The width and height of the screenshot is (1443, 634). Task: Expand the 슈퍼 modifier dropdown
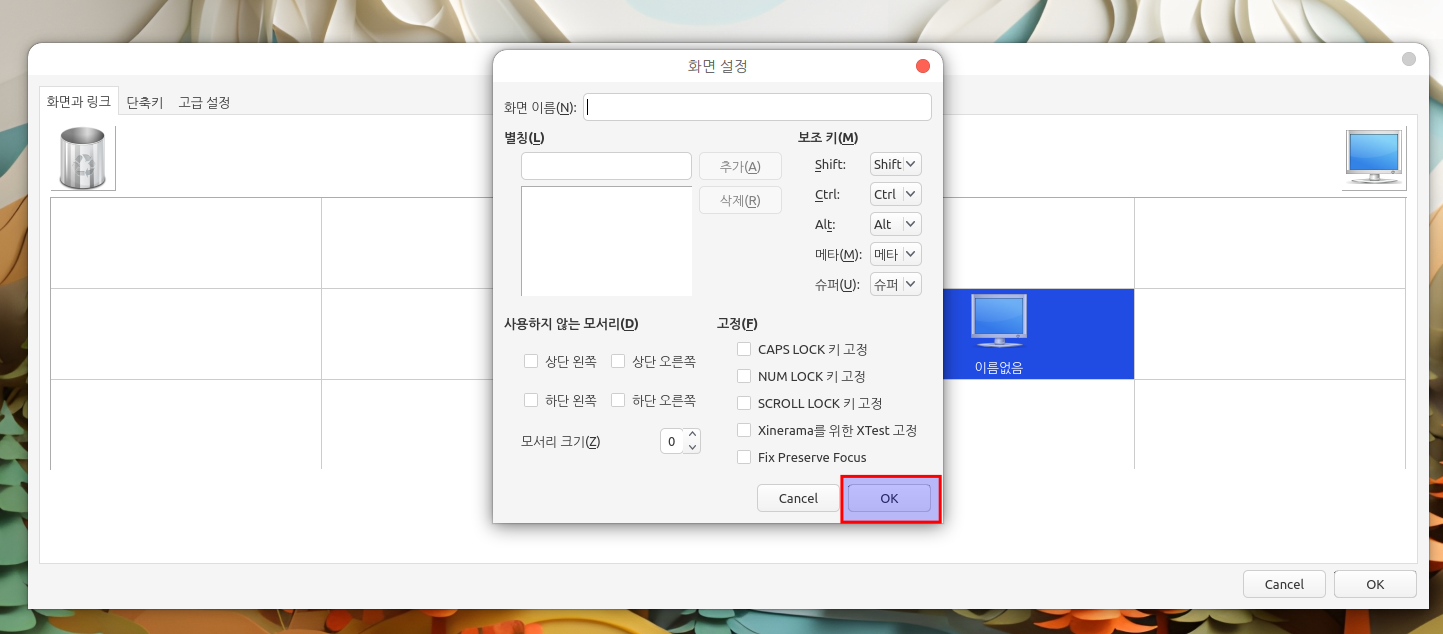(x=895, y=284)
